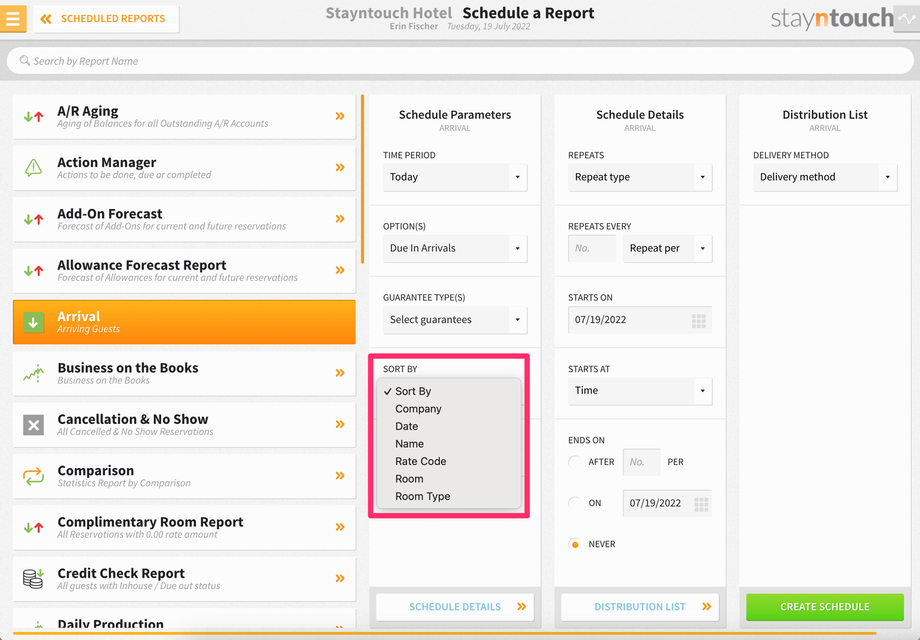Image resolution: width=920 pixels, height=640 pixels.
Task: Choose checked Sort By option in list
Action: (449, 391)
